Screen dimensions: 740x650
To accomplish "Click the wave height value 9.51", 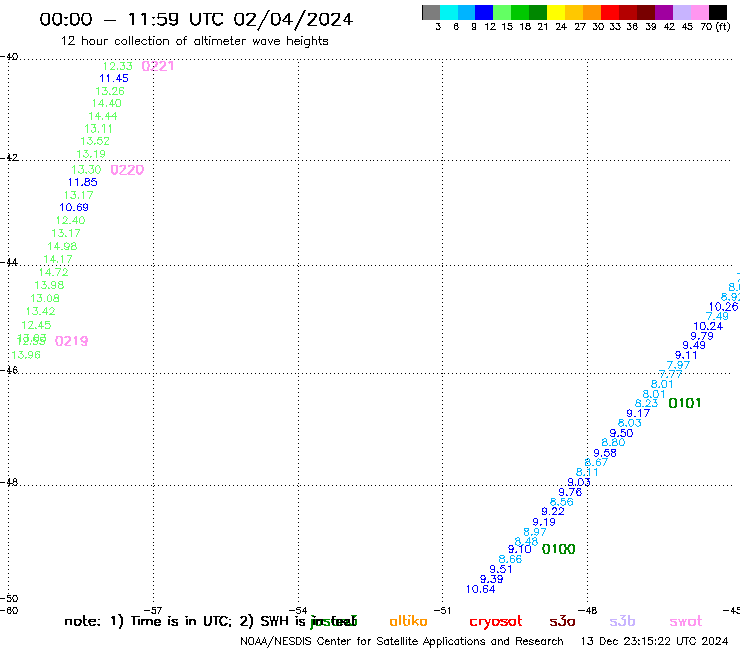I will tap(501, 569).
